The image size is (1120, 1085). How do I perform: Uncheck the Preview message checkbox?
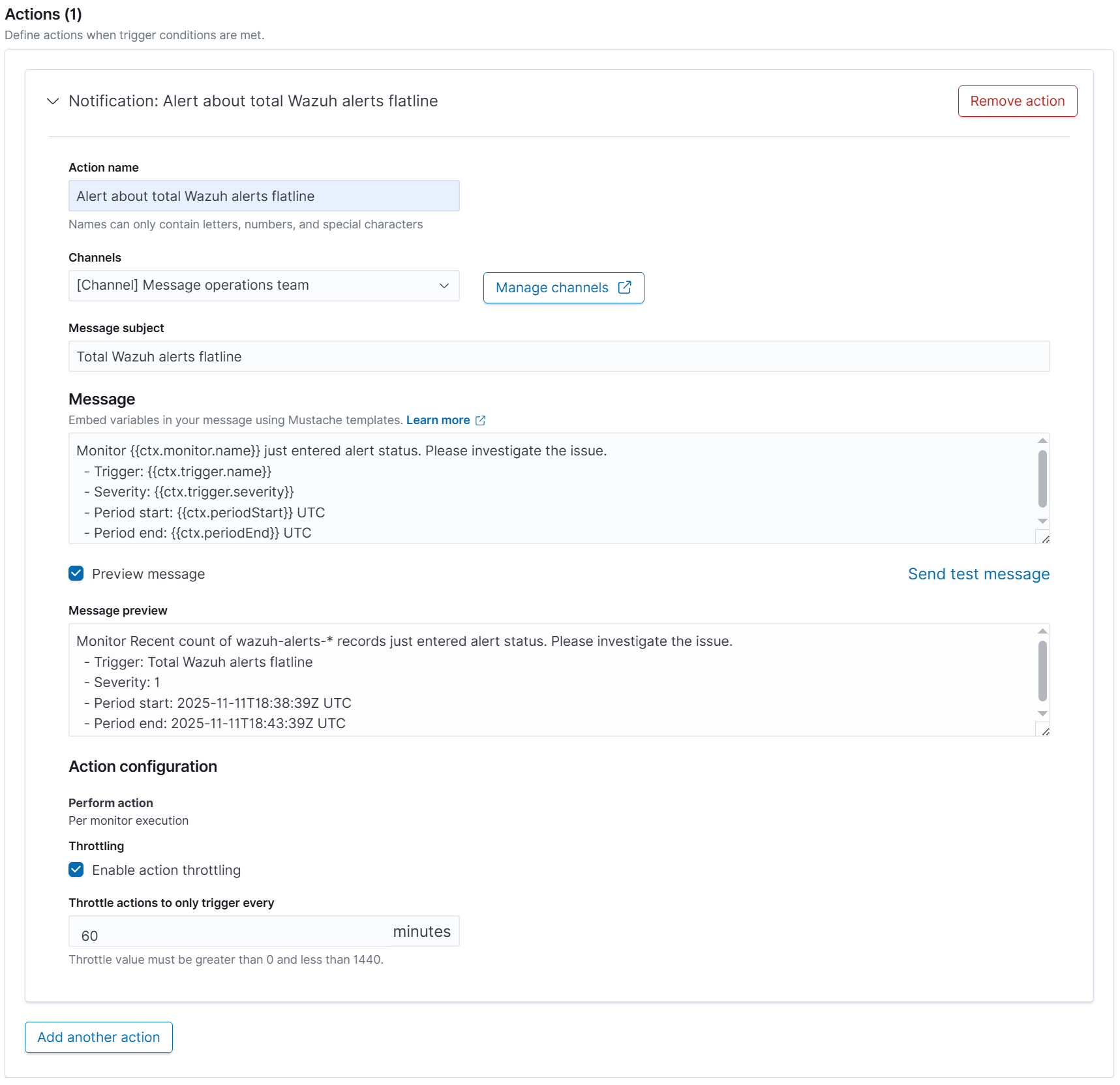pyautogui.click(x=76, y=573)
